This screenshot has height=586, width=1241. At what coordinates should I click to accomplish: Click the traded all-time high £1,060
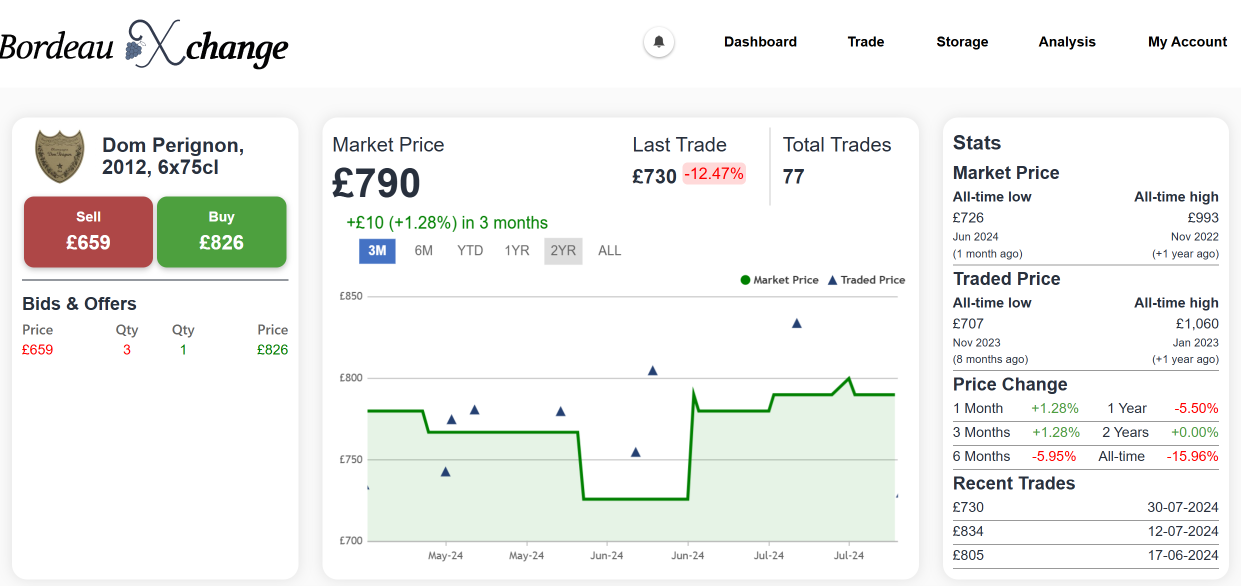(1198, 323)
